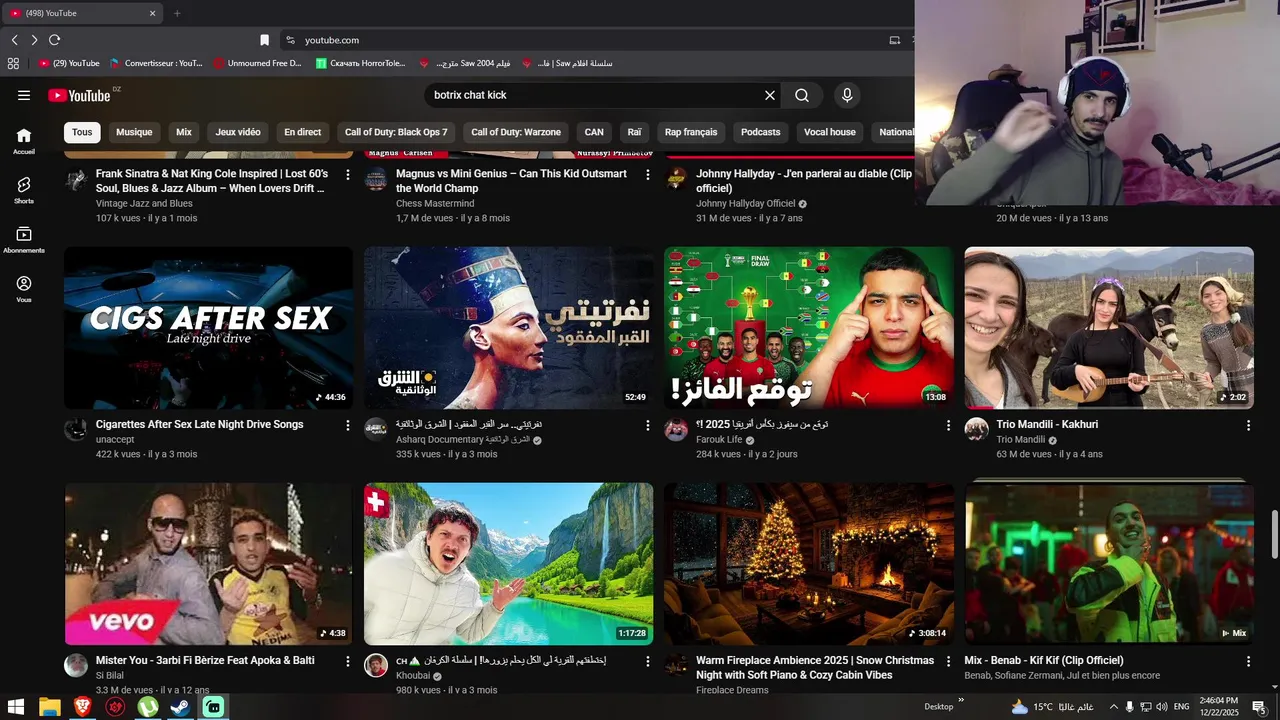This screenshot has width=1280, height=720.
Task: Open more options for Mister You video
Action: pyautogui.click(x=348, y=661)
